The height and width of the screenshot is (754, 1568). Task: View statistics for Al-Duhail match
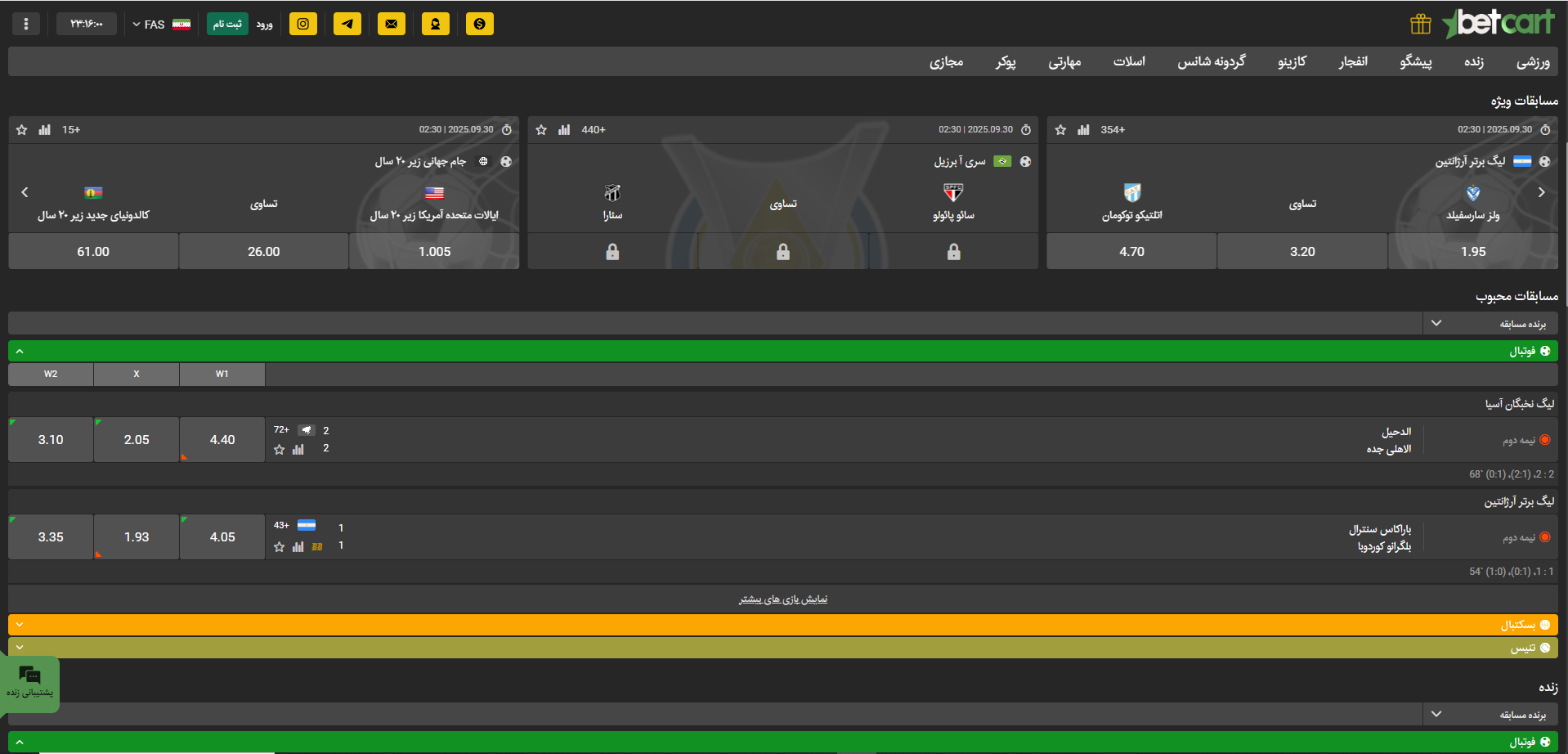[x=298, y=450]
